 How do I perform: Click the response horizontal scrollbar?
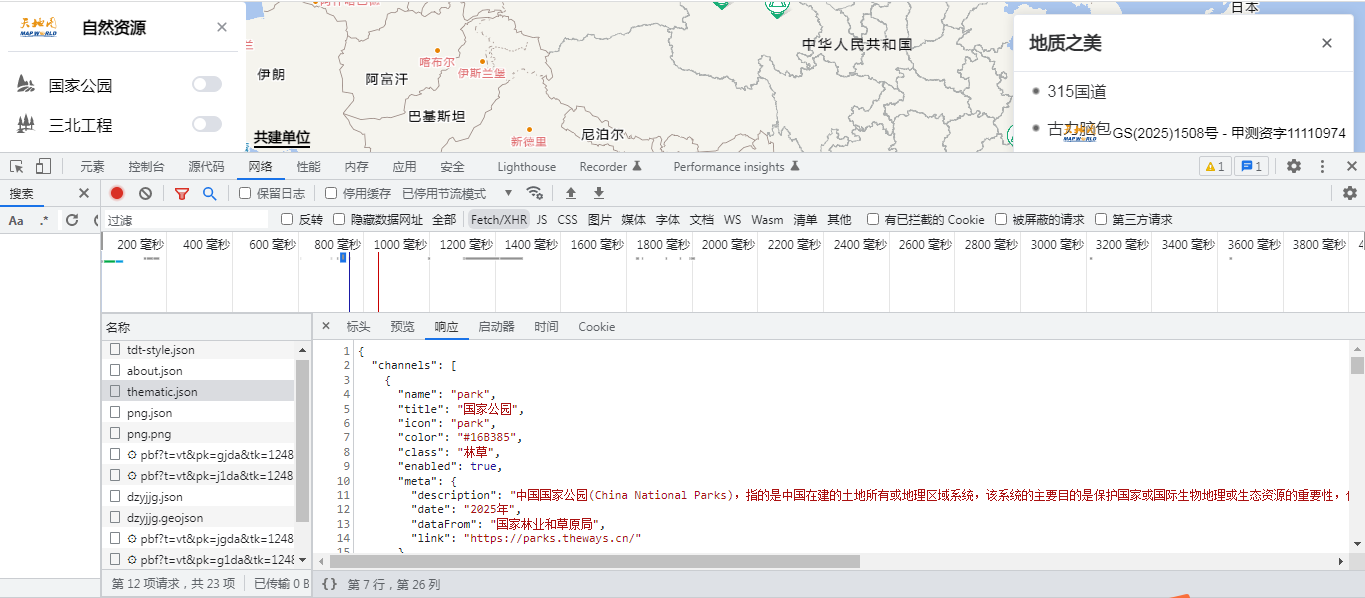(x=594, y=561)
